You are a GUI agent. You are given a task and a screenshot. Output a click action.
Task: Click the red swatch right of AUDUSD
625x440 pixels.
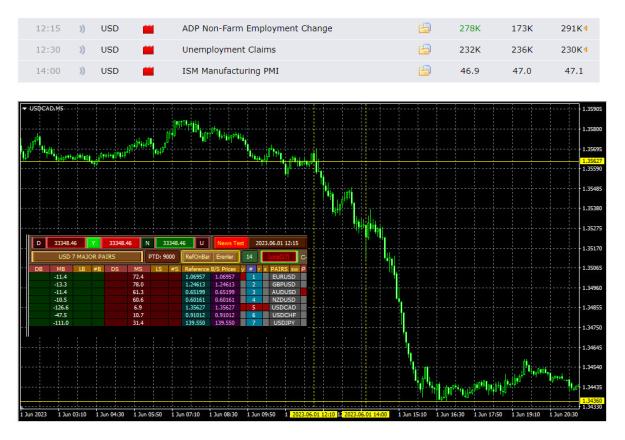tap(304, 292)
